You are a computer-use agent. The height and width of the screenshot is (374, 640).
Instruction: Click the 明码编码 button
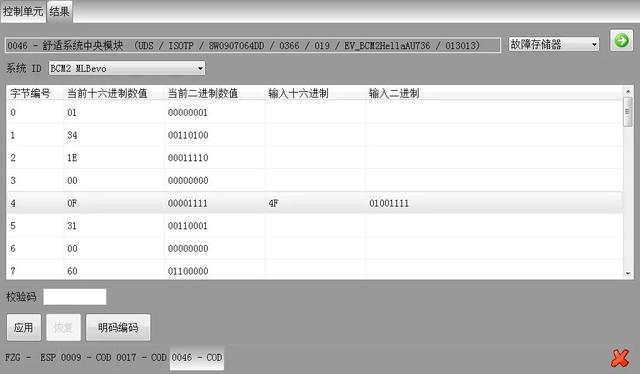(x=118, y=327)
